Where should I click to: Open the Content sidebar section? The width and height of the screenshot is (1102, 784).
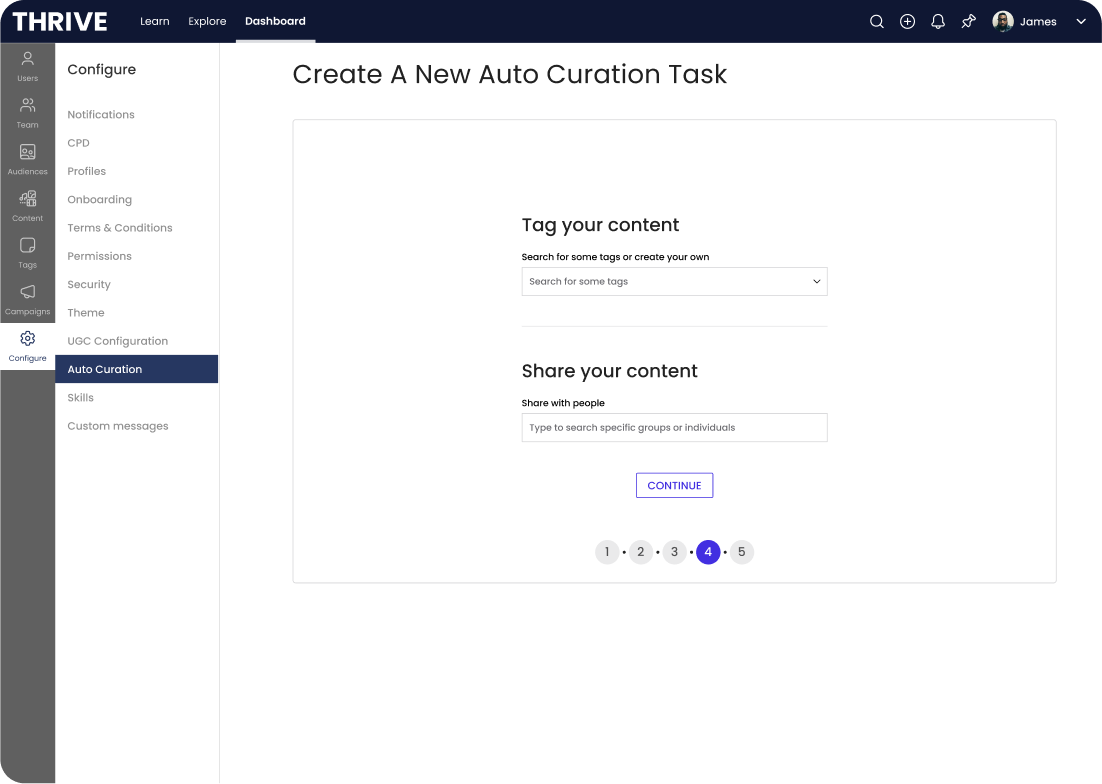27,206
